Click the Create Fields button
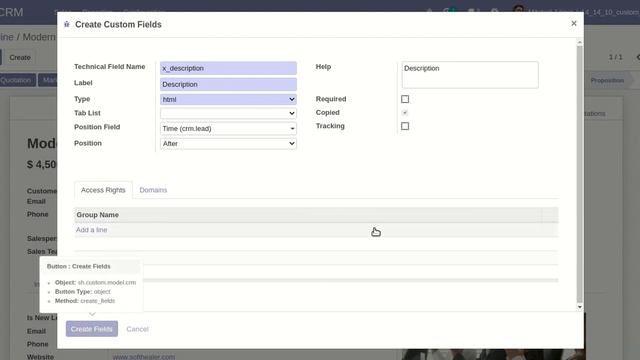Screen dimensions: 640x360 92,329
